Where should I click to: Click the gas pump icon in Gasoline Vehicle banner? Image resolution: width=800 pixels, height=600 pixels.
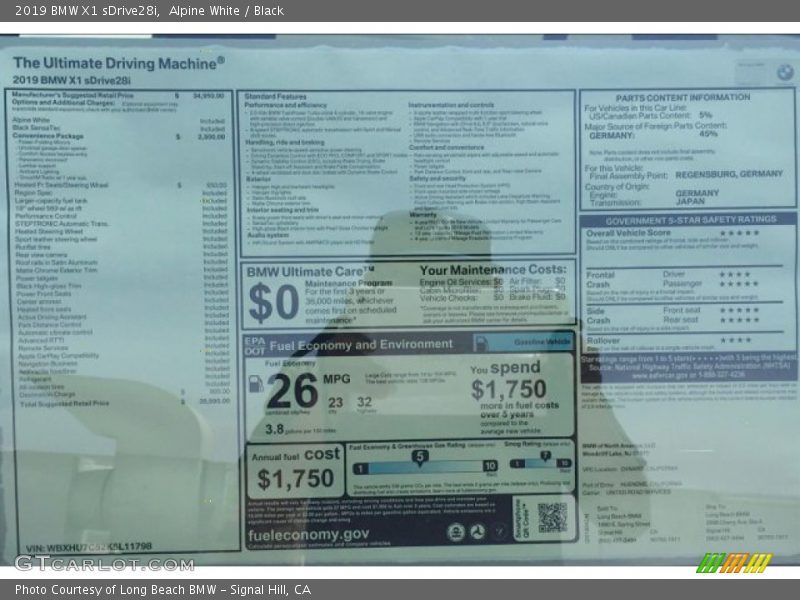click(480, 342)
